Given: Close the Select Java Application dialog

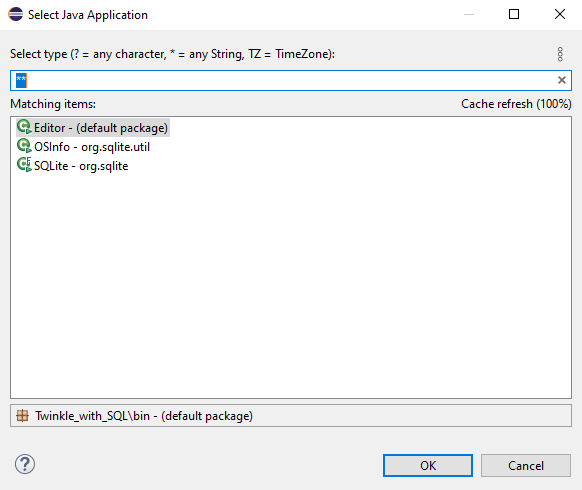Looking at the screenshot, I should coord(560,14).
